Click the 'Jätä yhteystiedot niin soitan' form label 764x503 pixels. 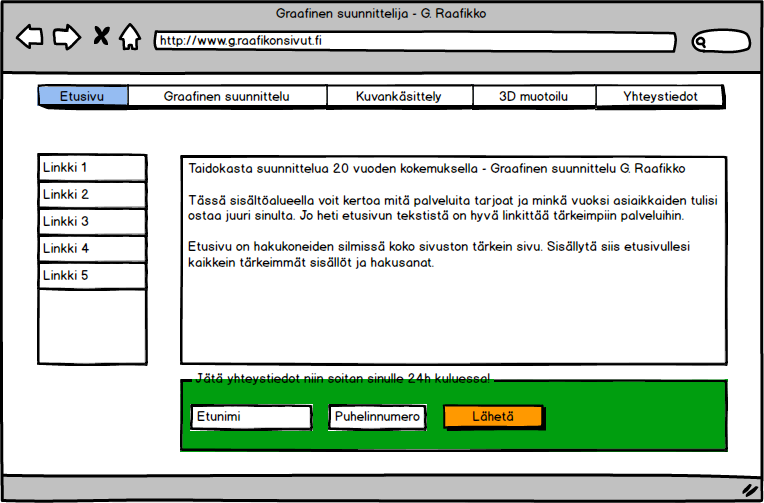pyautogui.click(x=343, y=379)
